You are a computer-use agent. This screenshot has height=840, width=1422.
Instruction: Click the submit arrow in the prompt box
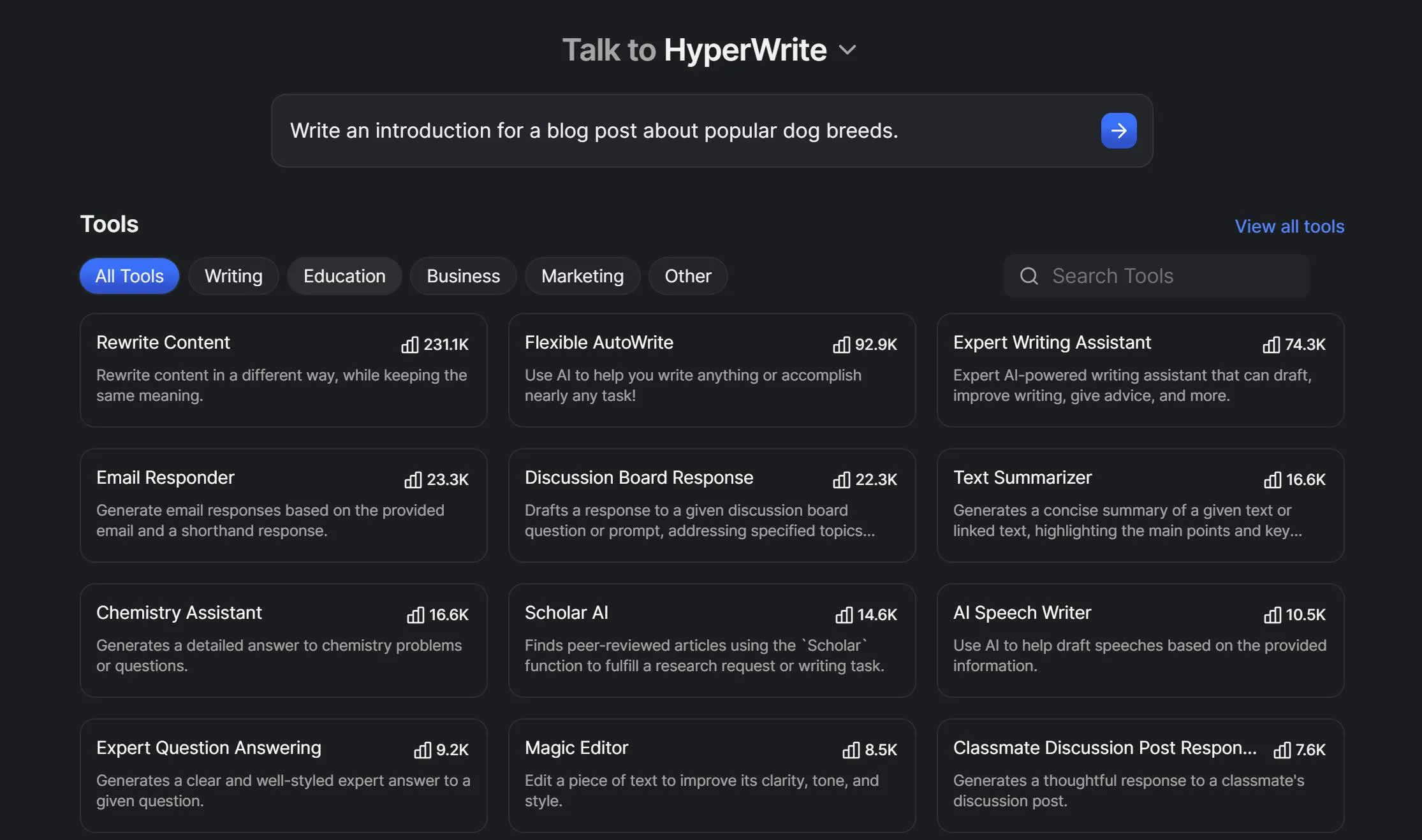pos(1118,130)
